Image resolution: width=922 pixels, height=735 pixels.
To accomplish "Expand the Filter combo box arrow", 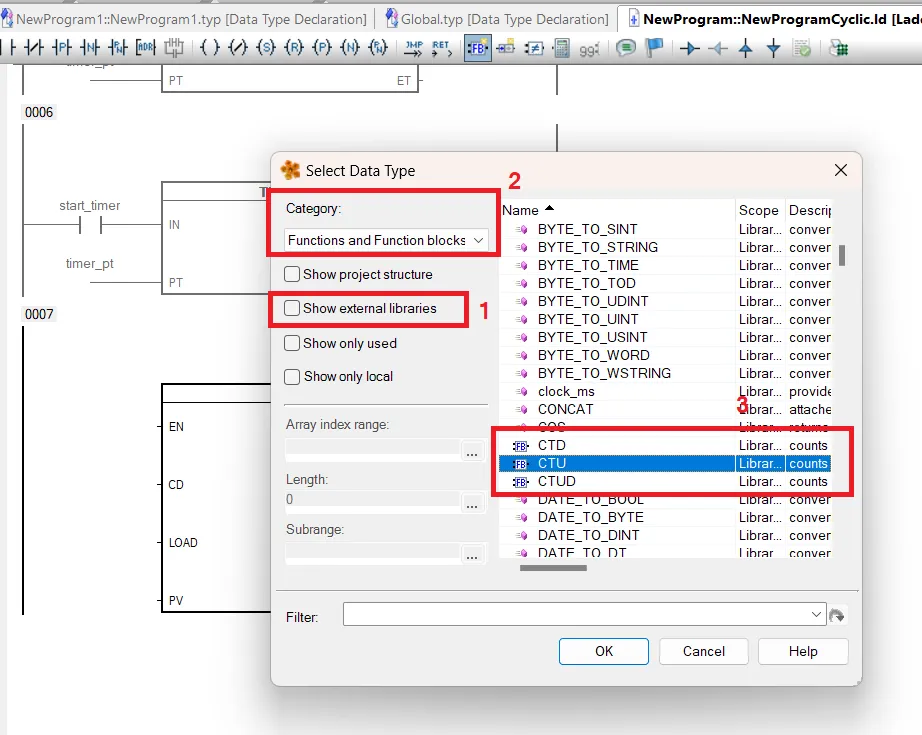I will click(816, 614).
